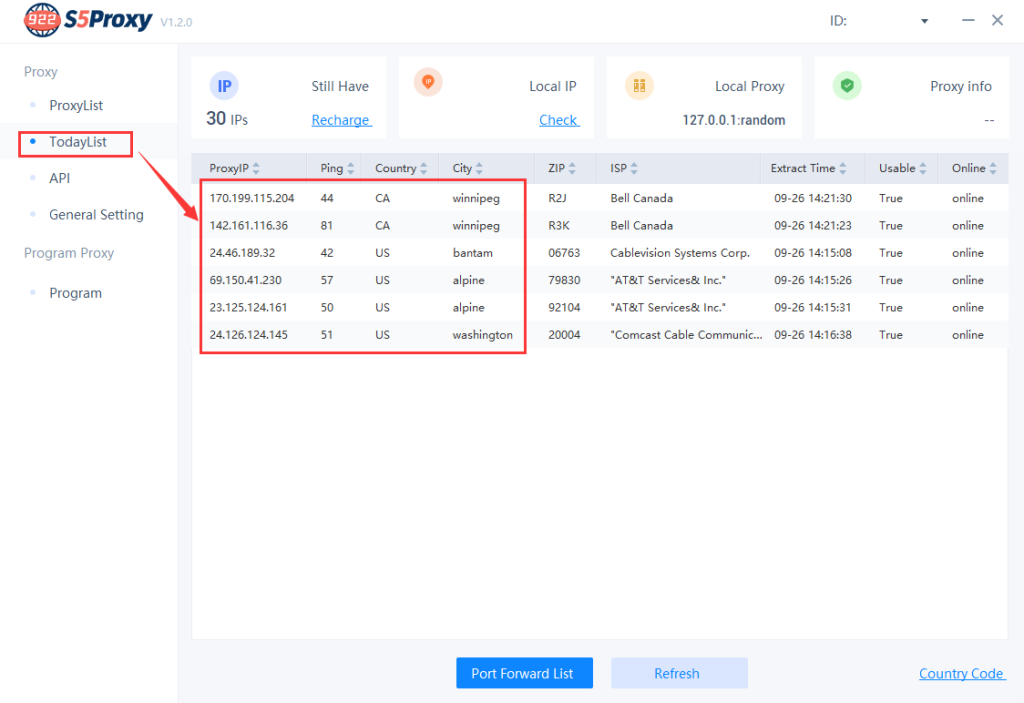Click ZIP cell '20004'
This screenshot has height=703, width=1024.
(x=564, y=335)
